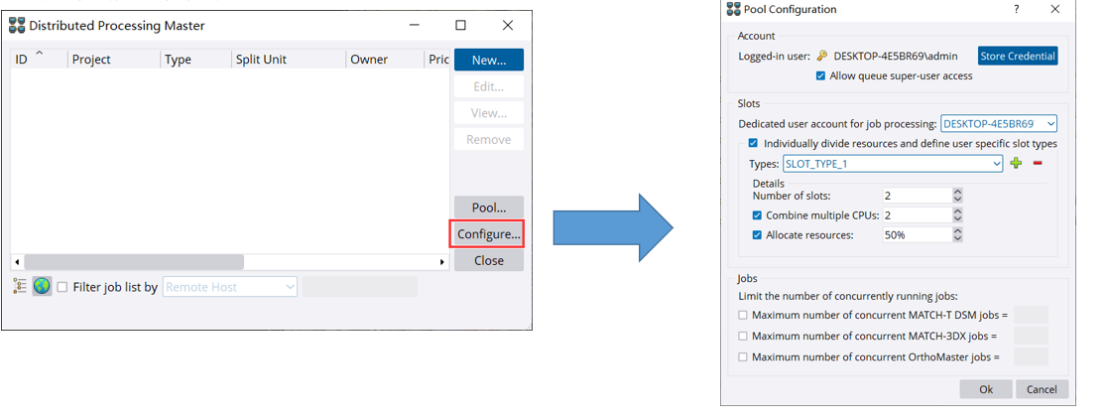Viewport: 1107px width, 418px height.
Task: Uncheck Allow queue super-user access
Action: pyautogui.click(x=822, y=76)
